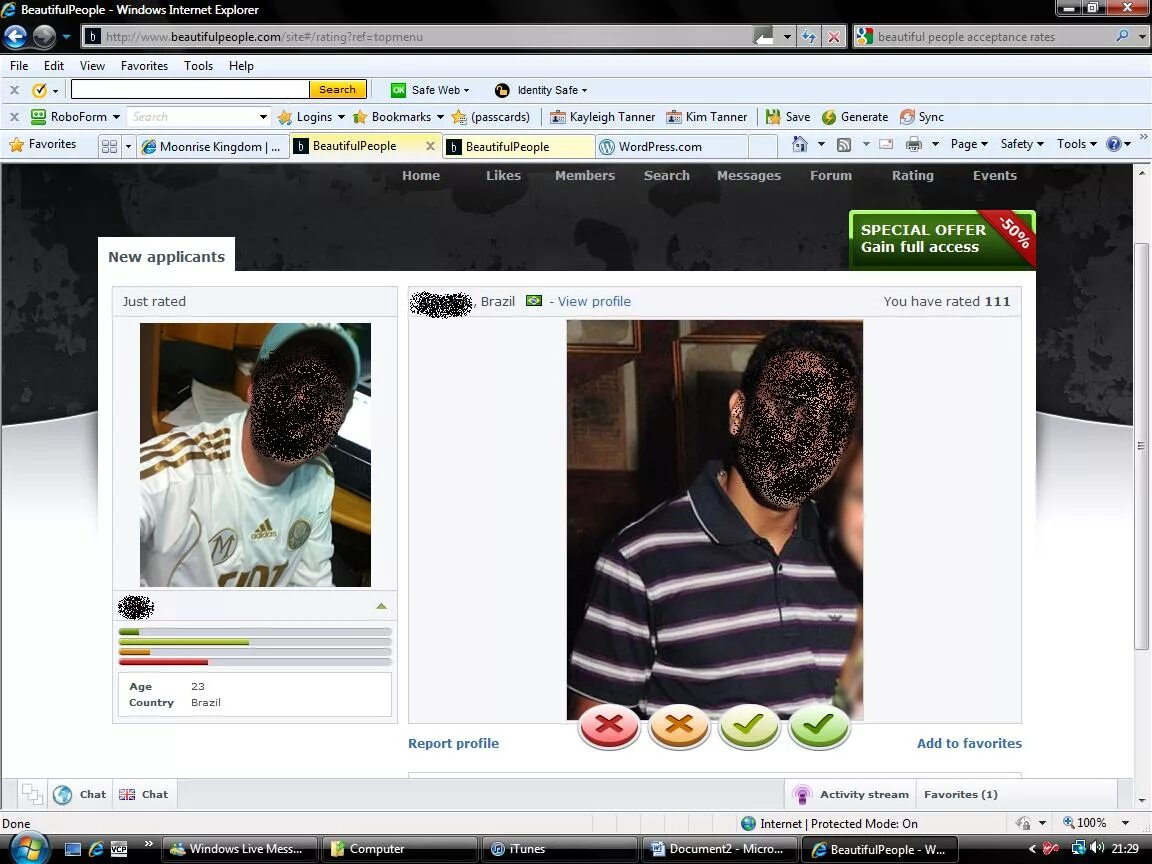Click the light green check rating button
Viewport: 1152px width, 864px height.
tap(749, 727)
